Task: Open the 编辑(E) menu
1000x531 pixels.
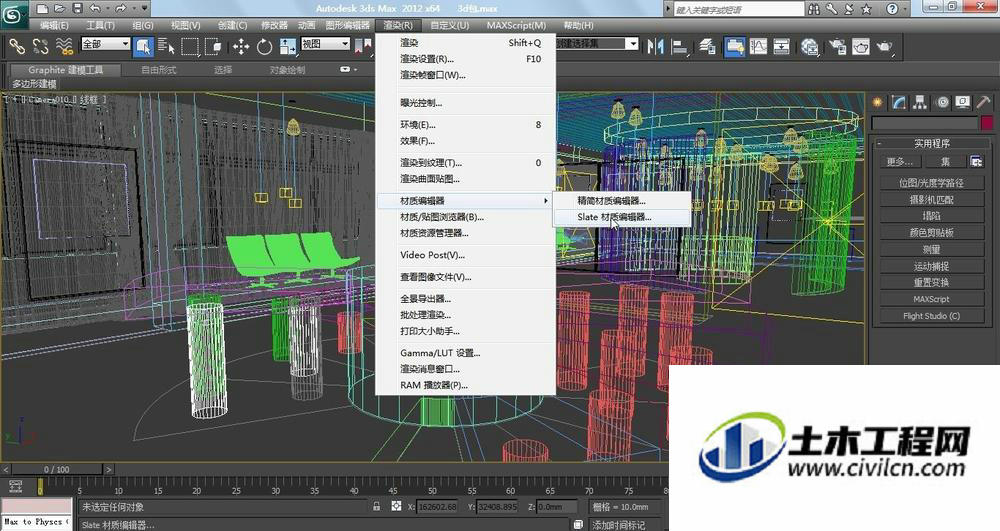Action: click(54, 25)
